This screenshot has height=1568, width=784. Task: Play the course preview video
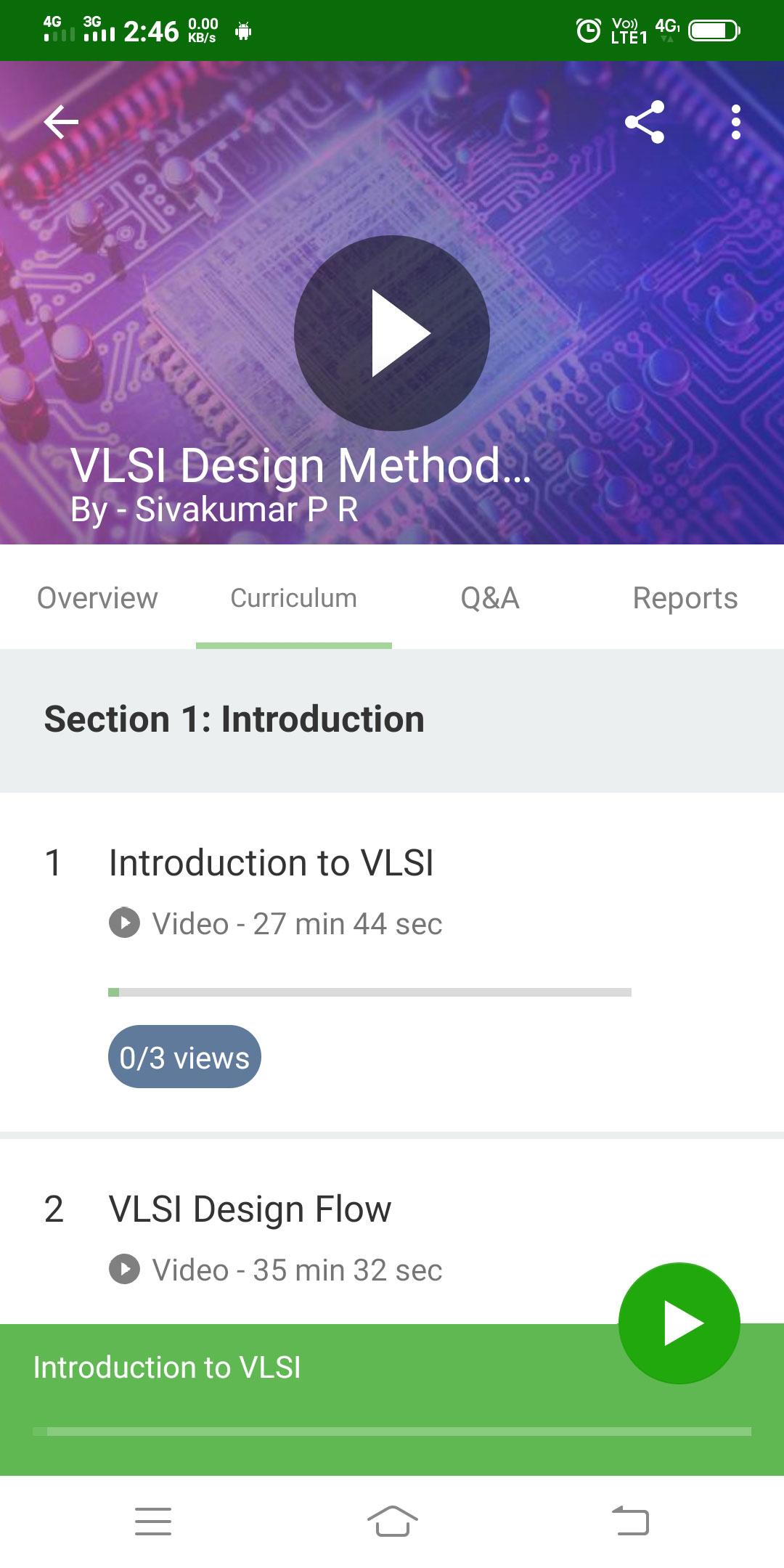392,333
